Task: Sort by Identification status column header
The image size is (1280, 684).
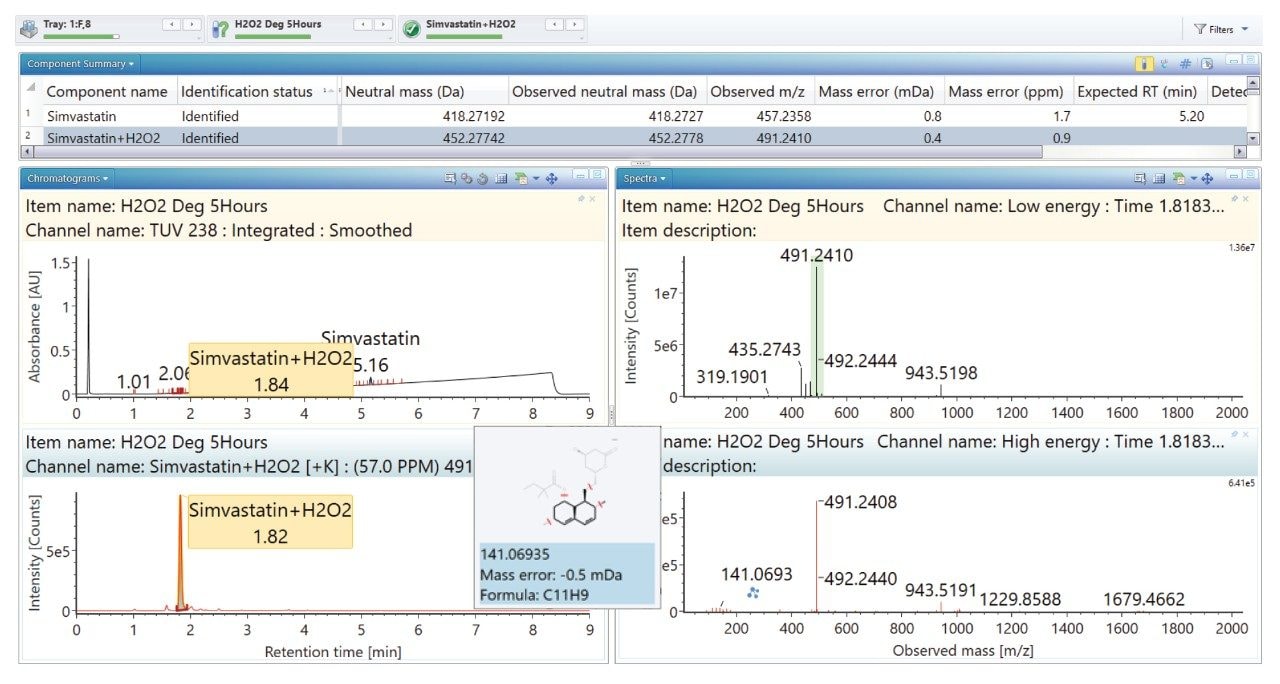Action: coord(247,92)
